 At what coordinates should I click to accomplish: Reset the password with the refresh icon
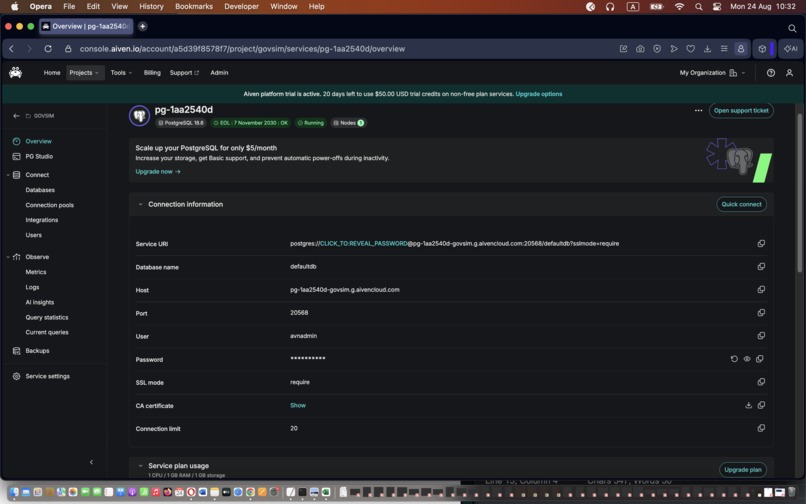point(734,359)
